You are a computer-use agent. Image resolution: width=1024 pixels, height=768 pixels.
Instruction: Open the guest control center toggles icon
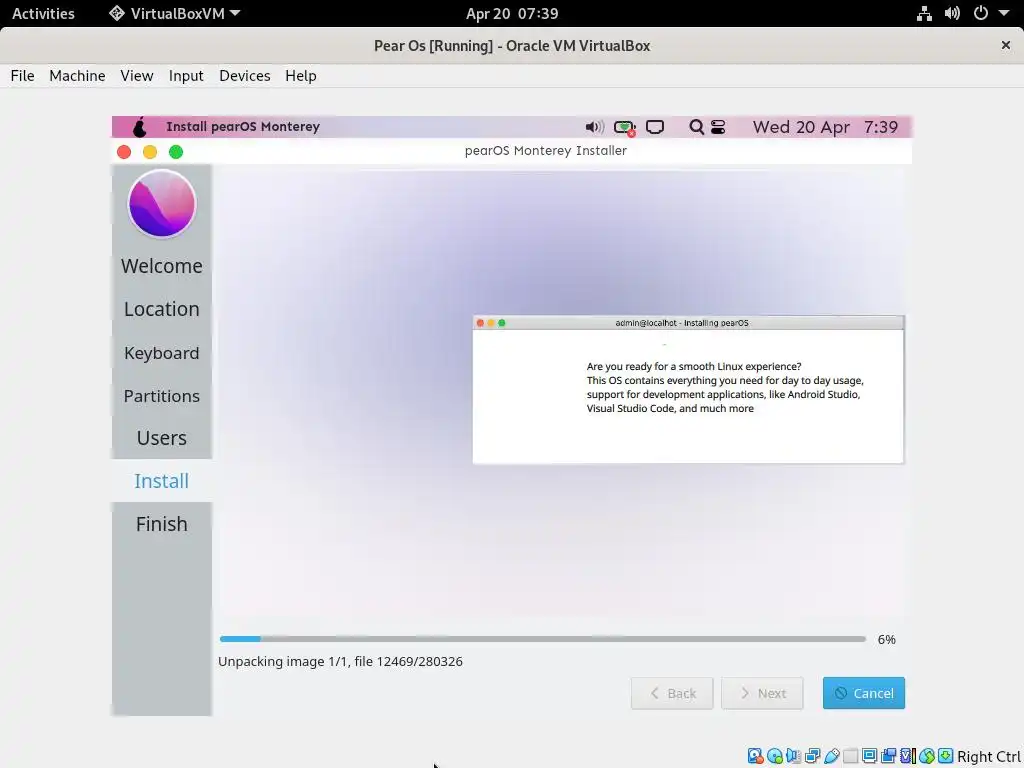point(718,127)
